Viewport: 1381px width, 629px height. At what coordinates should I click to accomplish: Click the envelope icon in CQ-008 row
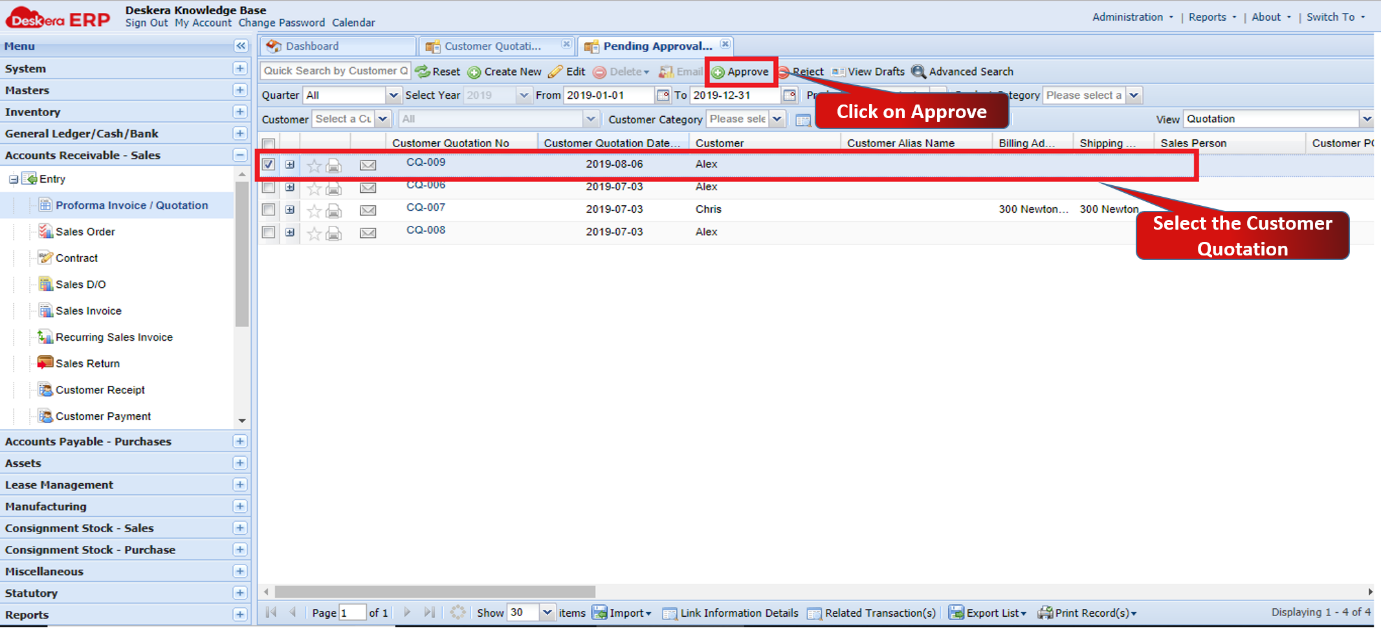tap(368, 233)
